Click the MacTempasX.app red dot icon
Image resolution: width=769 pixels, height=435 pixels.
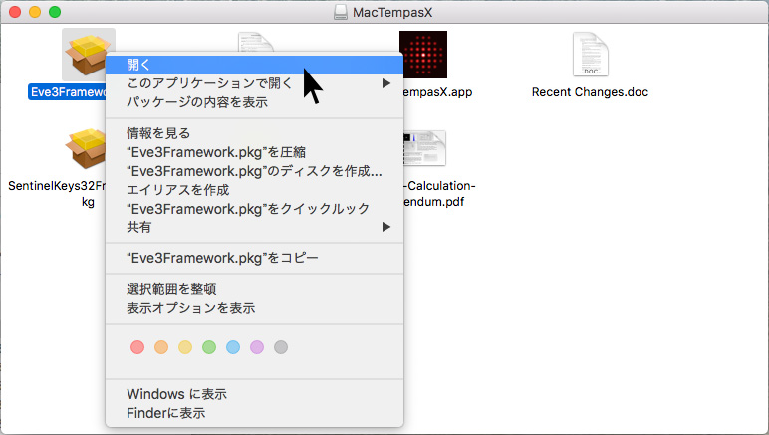(422, 54)
